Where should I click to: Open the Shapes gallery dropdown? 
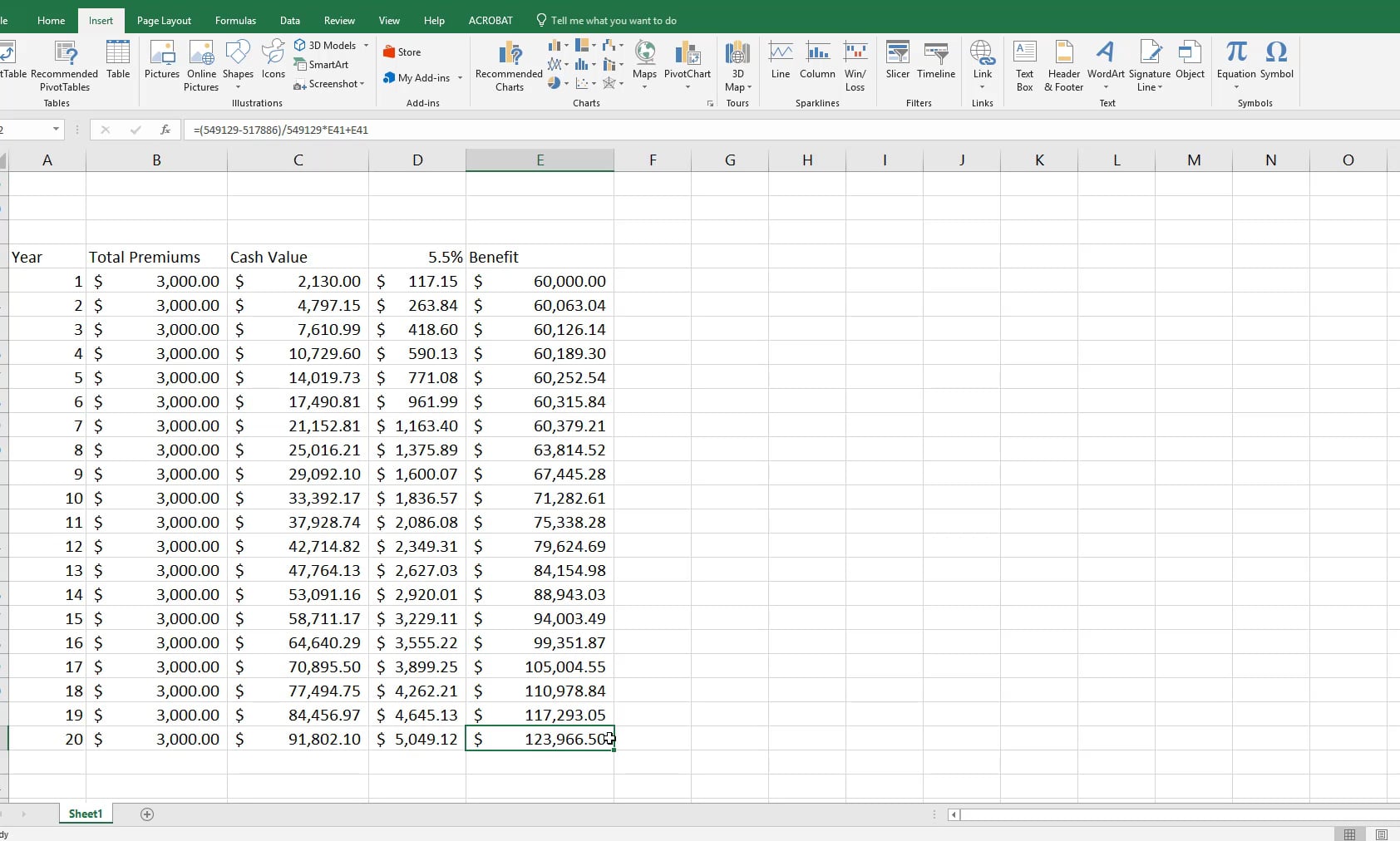coord(238,66)
